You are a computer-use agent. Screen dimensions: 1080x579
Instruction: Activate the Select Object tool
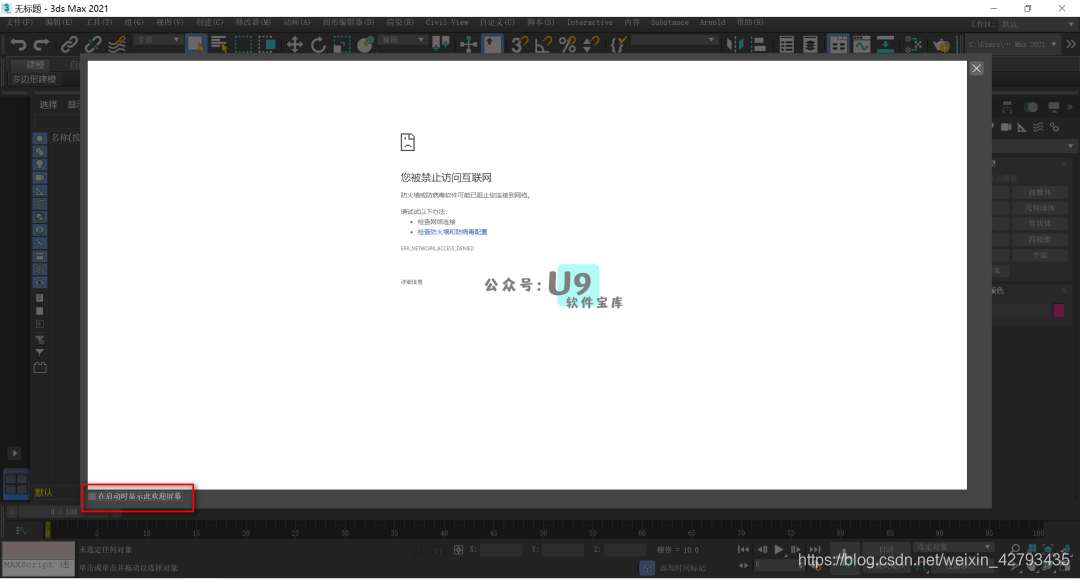[196, 44]
